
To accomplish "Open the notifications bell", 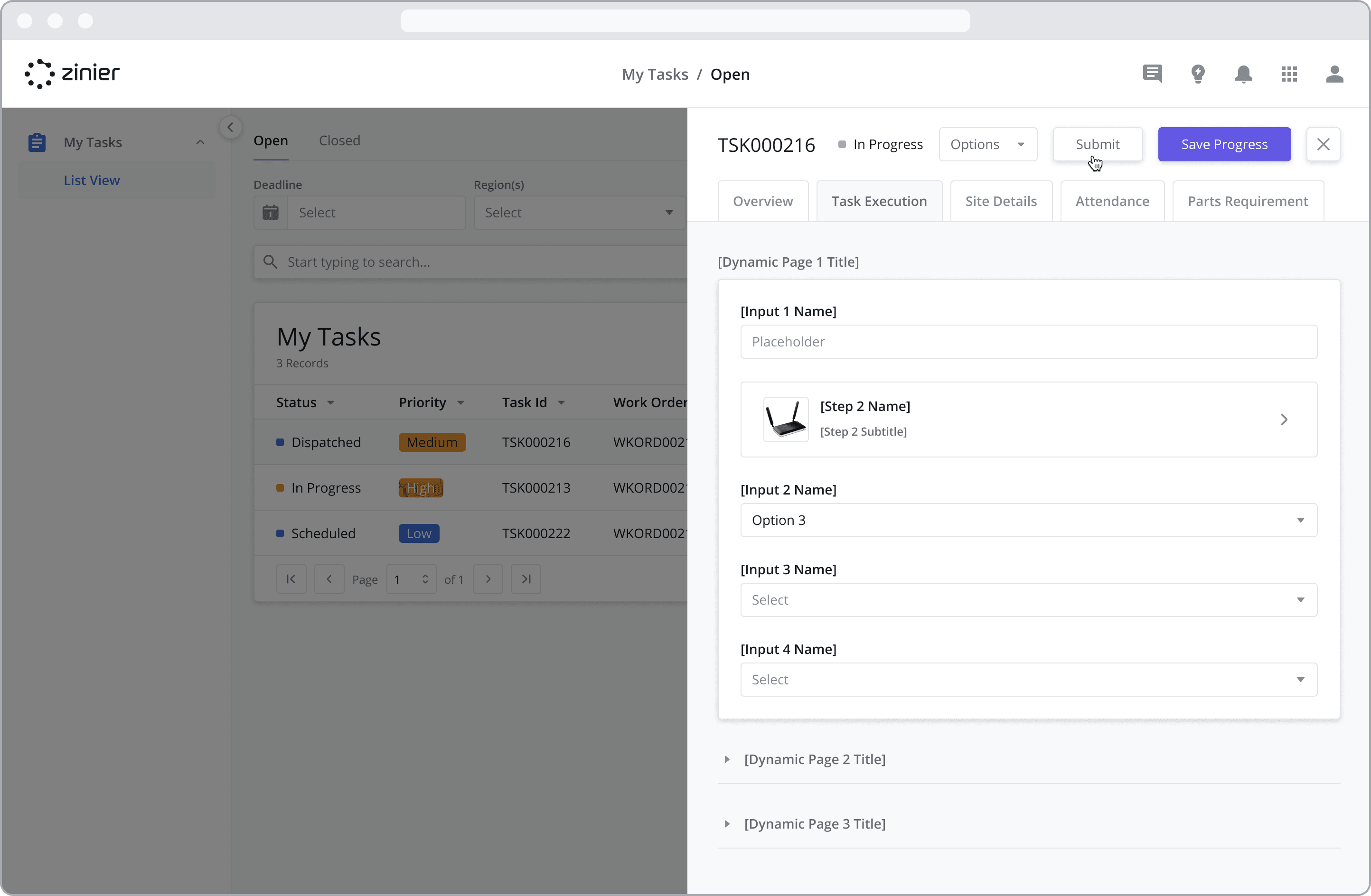I will tap(1244, 74).
